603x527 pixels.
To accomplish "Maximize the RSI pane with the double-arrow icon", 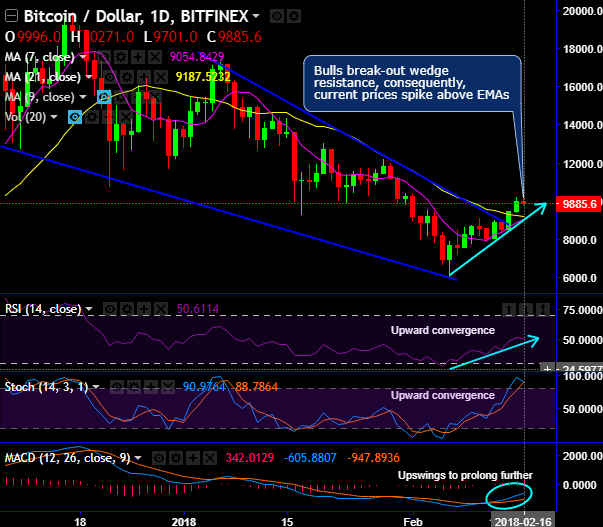I will click(542, 309).
